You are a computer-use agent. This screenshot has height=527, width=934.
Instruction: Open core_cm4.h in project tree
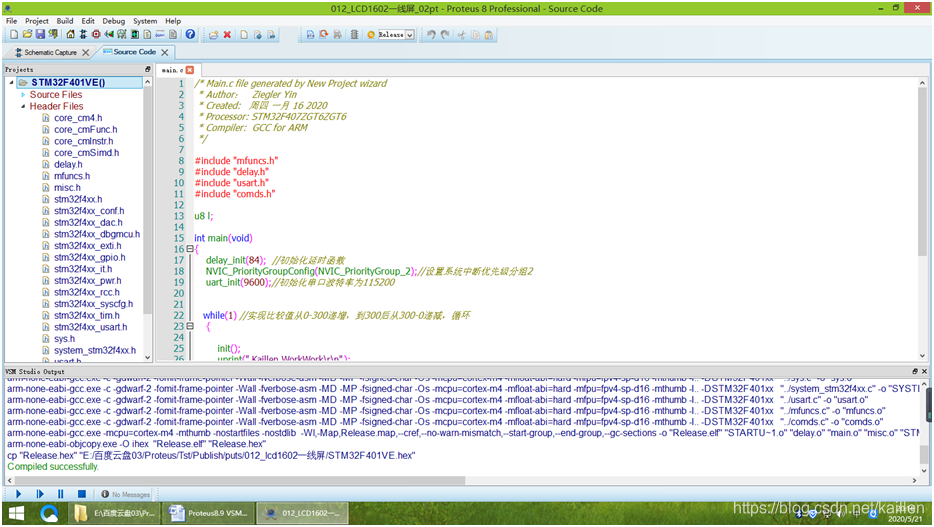coord(78,118)
